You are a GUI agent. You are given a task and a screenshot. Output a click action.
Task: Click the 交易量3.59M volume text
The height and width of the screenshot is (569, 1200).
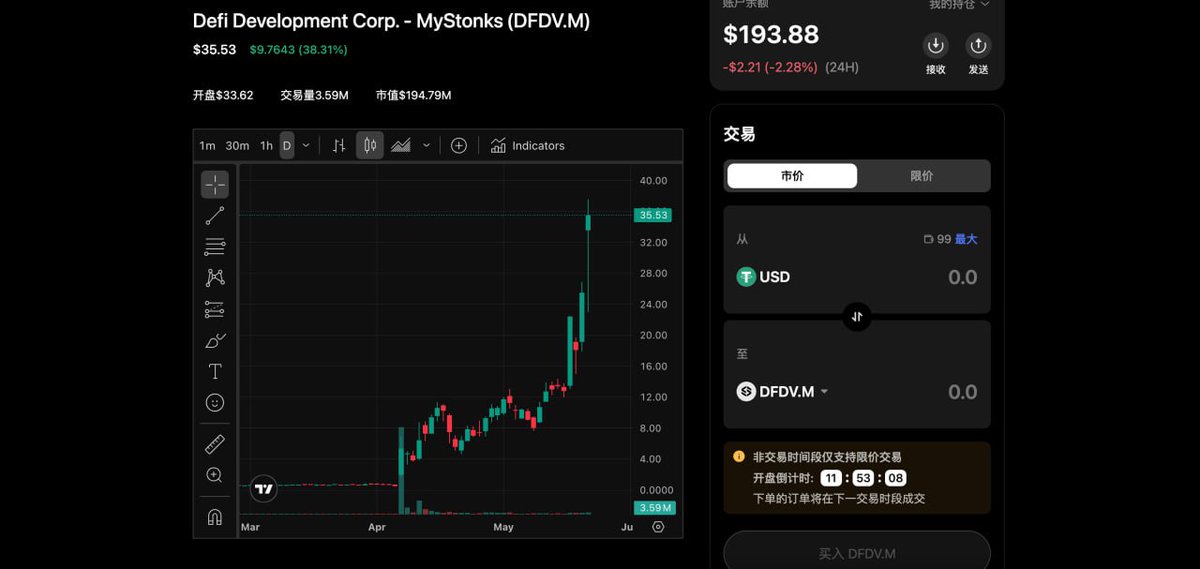(x=314, y=96)
